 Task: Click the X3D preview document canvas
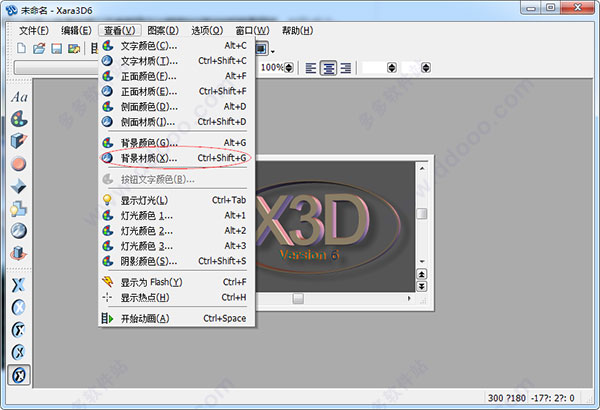[x=335, y=226]
